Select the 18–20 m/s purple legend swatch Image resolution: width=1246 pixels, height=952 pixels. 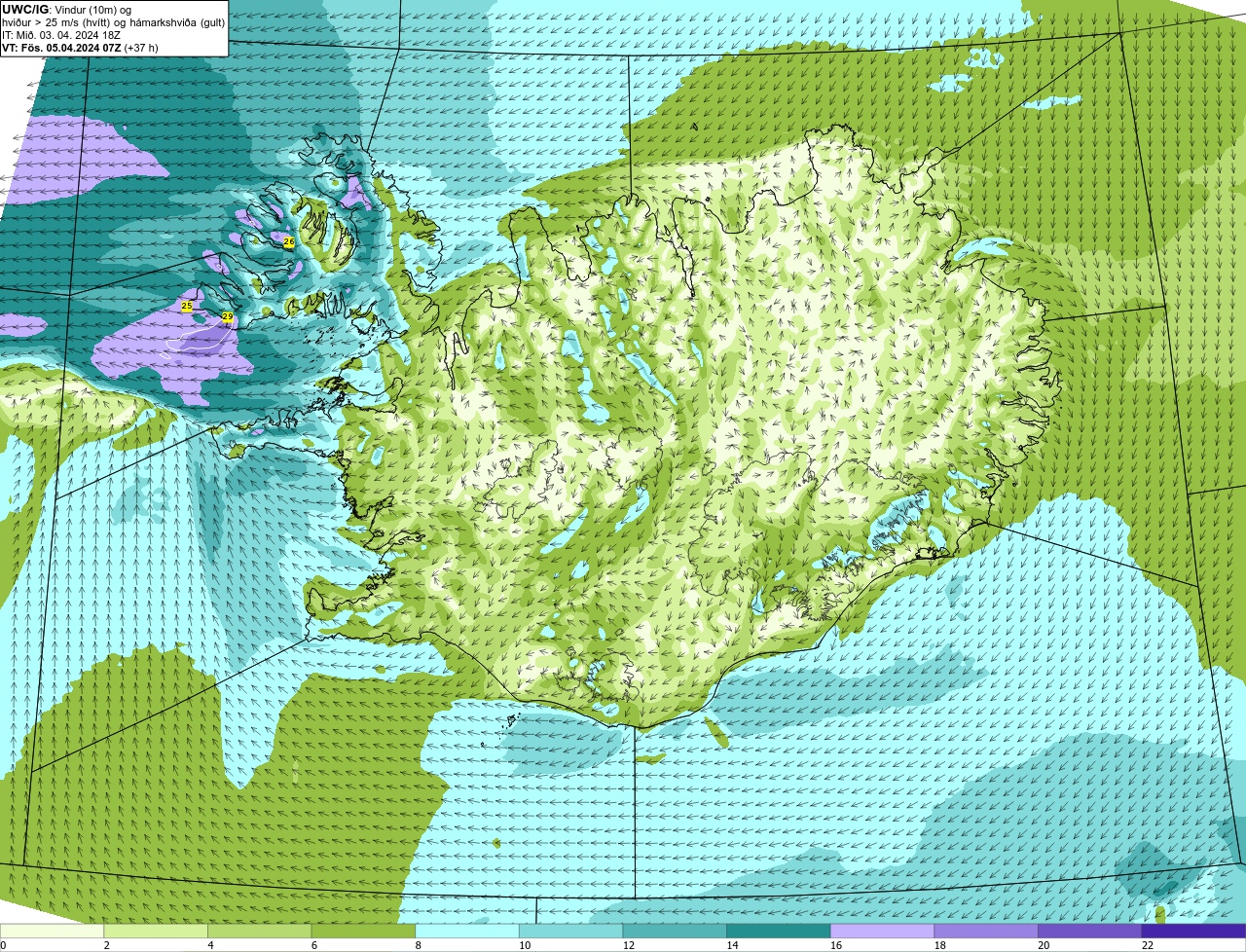click(x=986, y=931)
